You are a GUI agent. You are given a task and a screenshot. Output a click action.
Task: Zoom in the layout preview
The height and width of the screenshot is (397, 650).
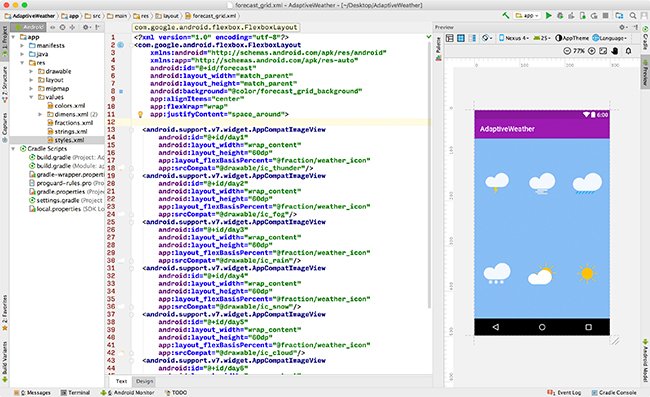click(592, 51)
